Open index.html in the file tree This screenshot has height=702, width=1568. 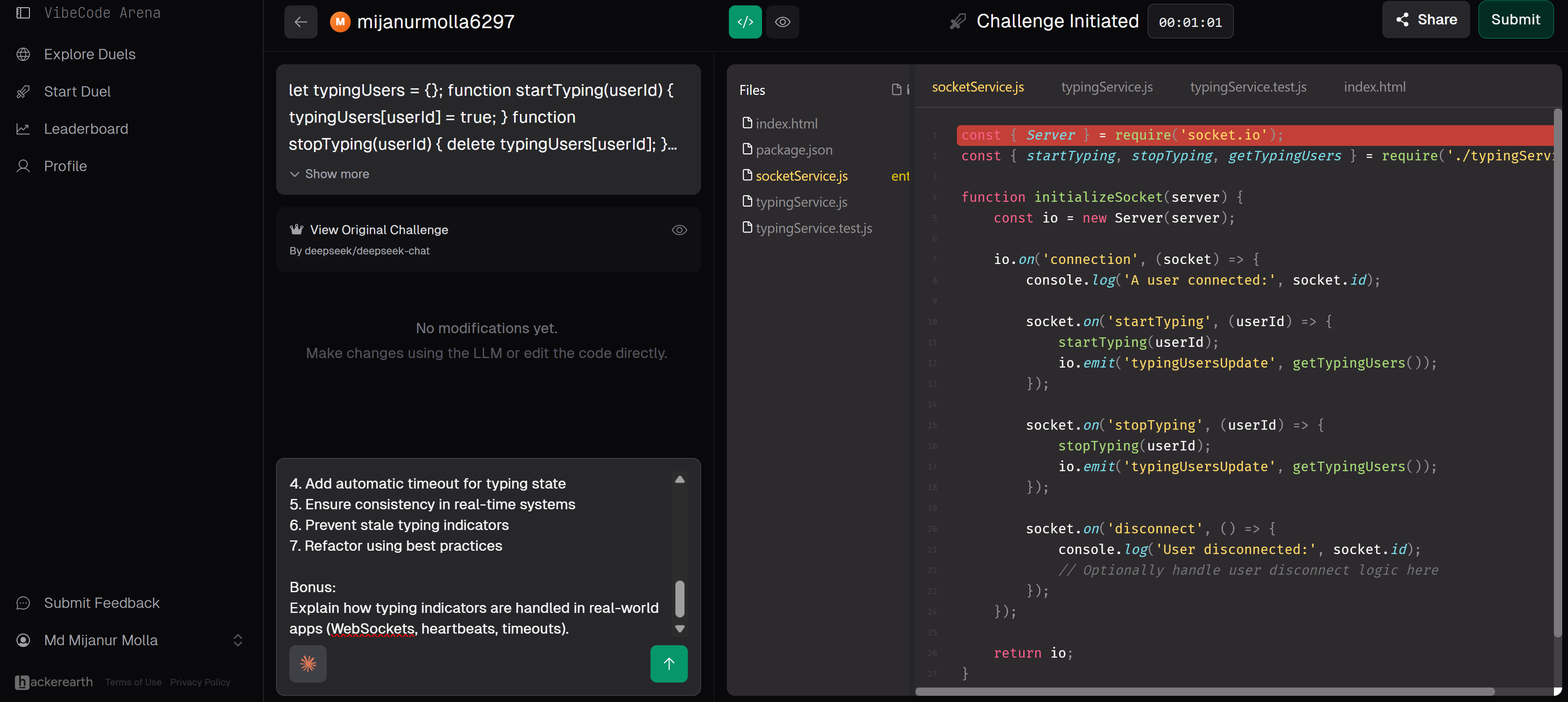pyautogui.click(x=786, y=123)
